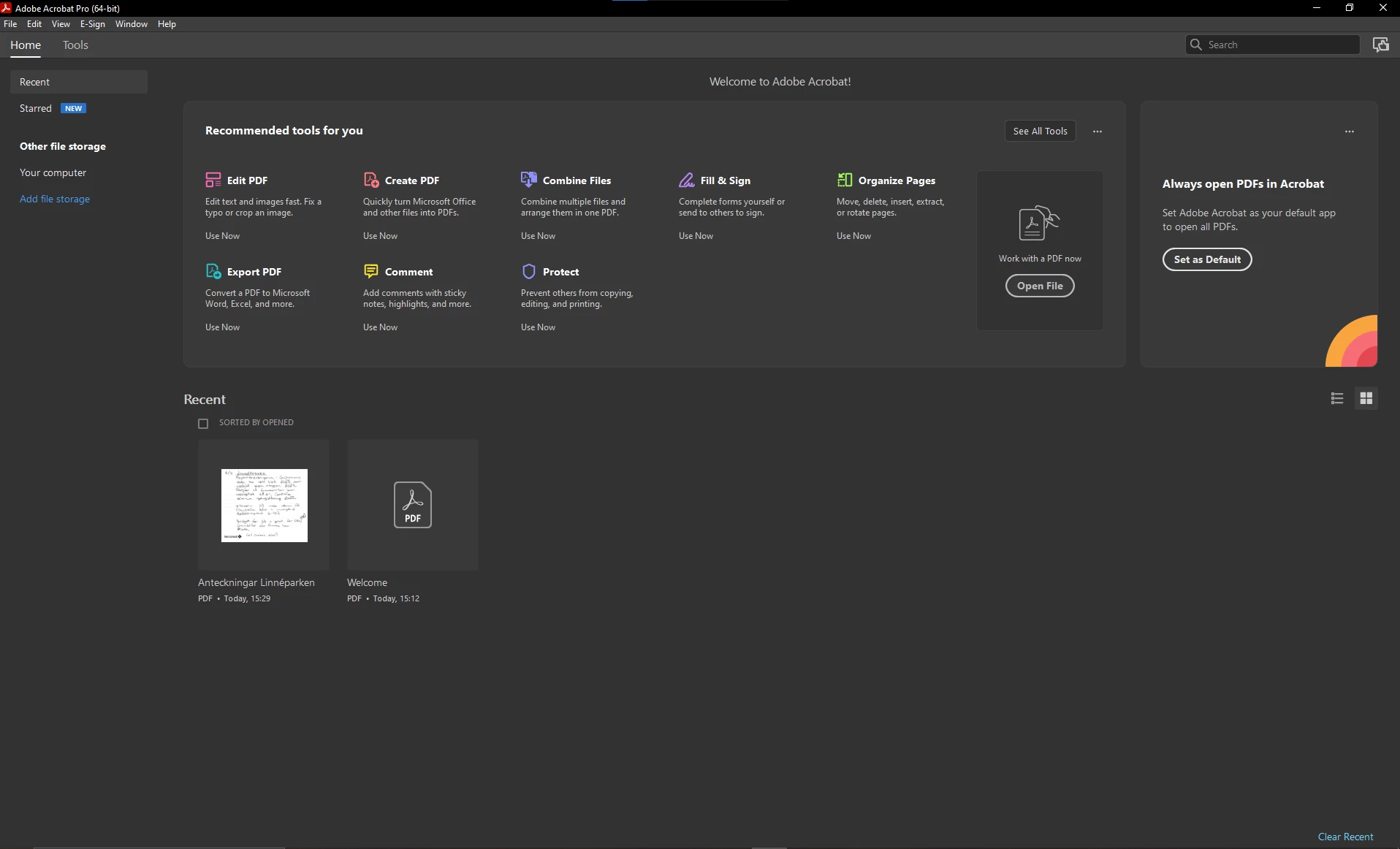Viewport: 1400px width, 849px height.
Task: Click the Edit PDF tool icon
Action: point(213,180)
